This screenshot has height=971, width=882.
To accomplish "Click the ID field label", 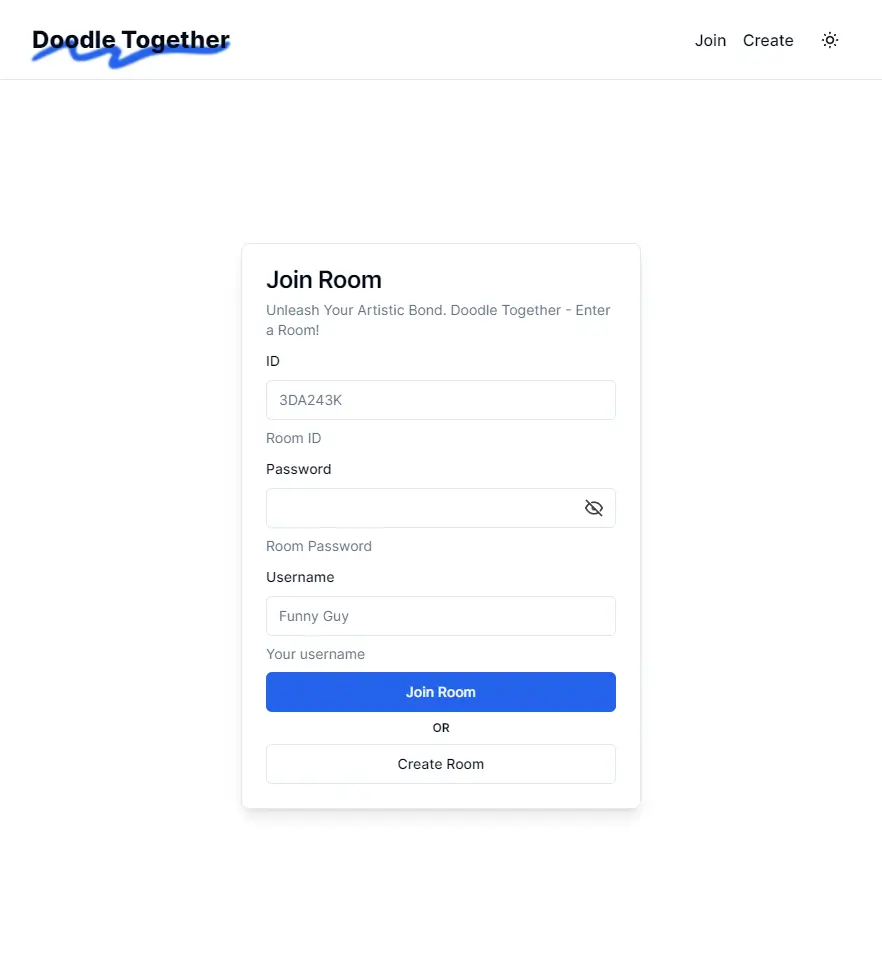I will 273,361.
